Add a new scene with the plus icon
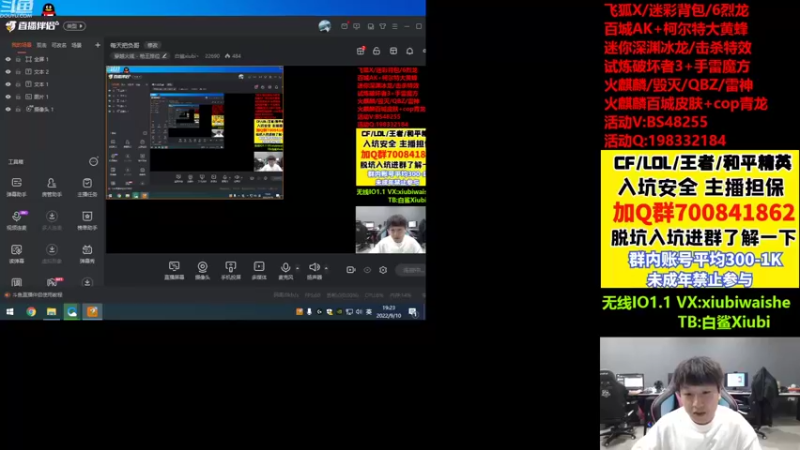Viewport: 800px width, 450px height. tap(97, 45)
